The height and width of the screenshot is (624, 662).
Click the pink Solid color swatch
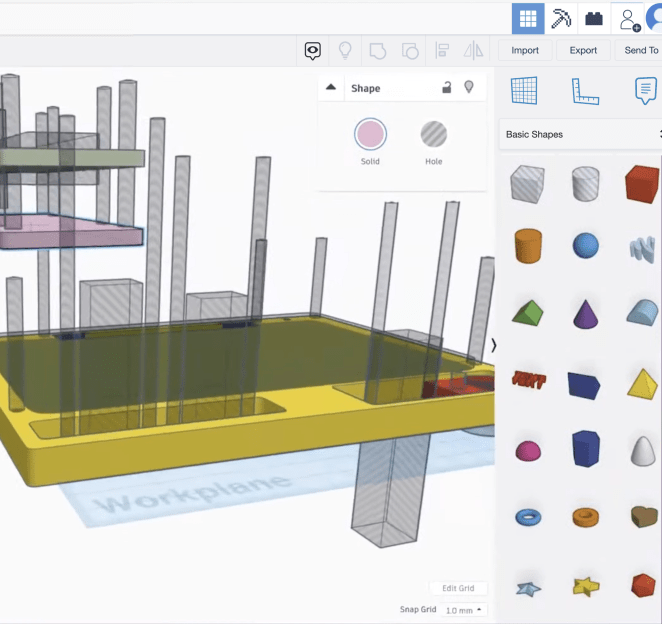pos(370,135)
